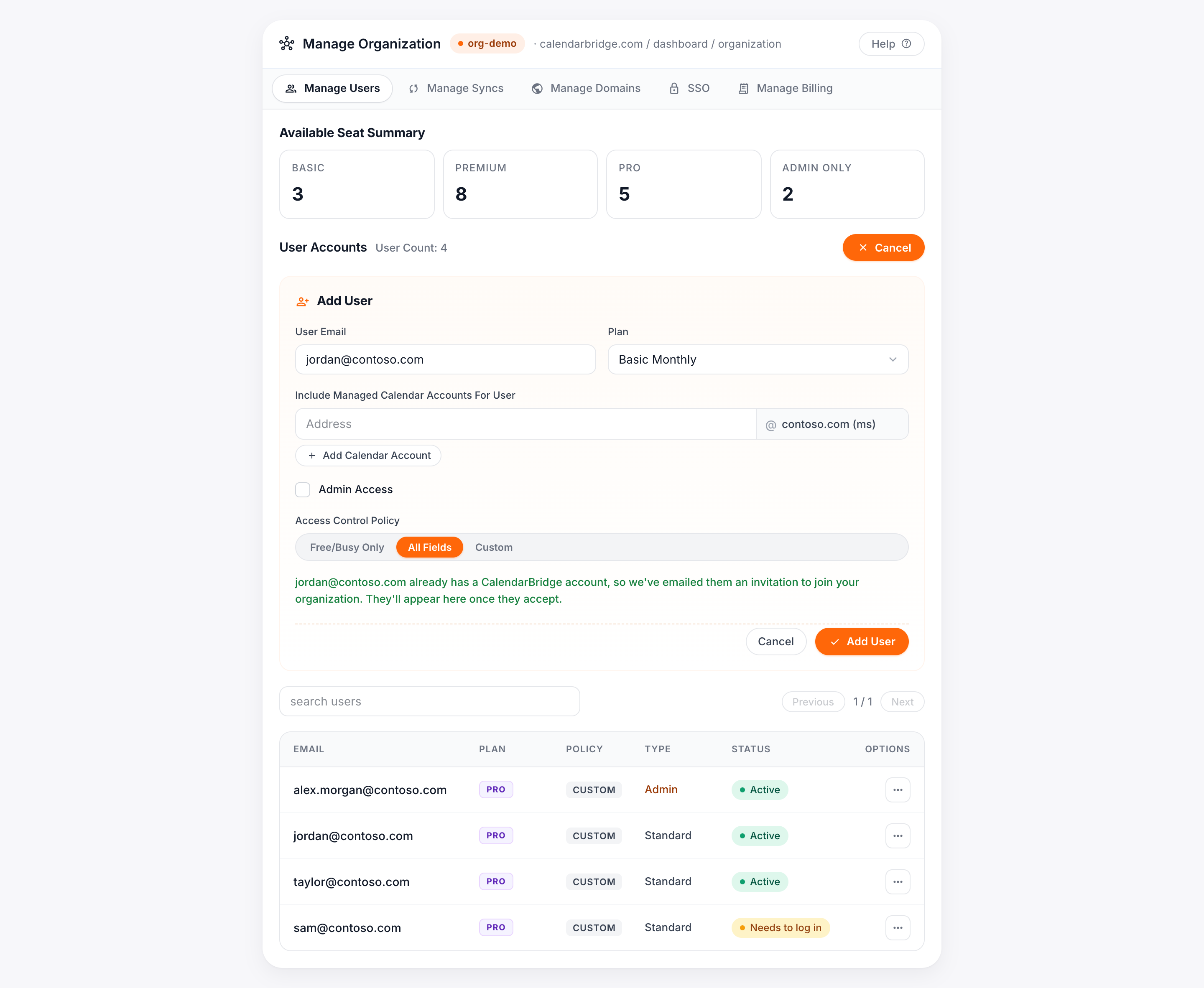The image size is (1204, 988).
Task: Go to Next page of users
Action: point(902,702)
